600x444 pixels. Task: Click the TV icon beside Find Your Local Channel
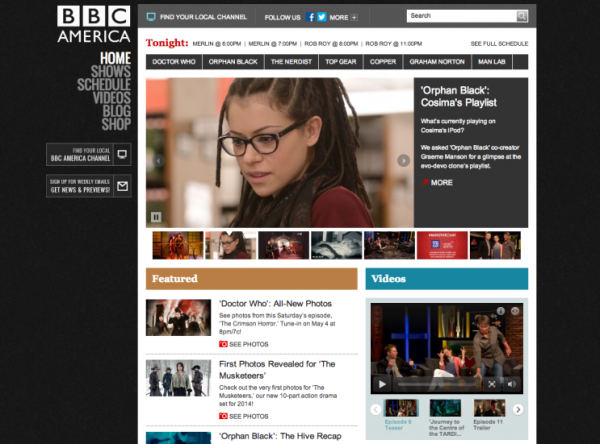click(151, 17)
